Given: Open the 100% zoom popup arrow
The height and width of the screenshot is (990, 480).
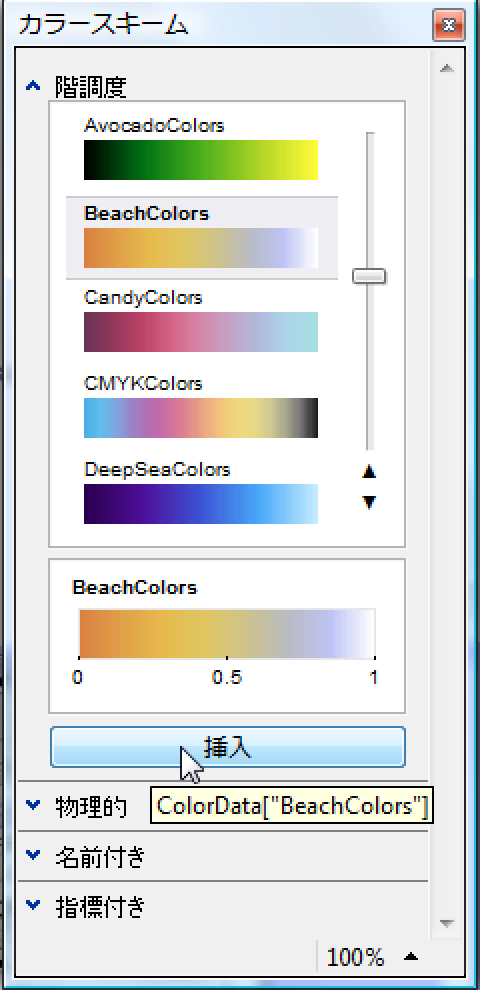Looking at the screenshot, I should [411, 957].
